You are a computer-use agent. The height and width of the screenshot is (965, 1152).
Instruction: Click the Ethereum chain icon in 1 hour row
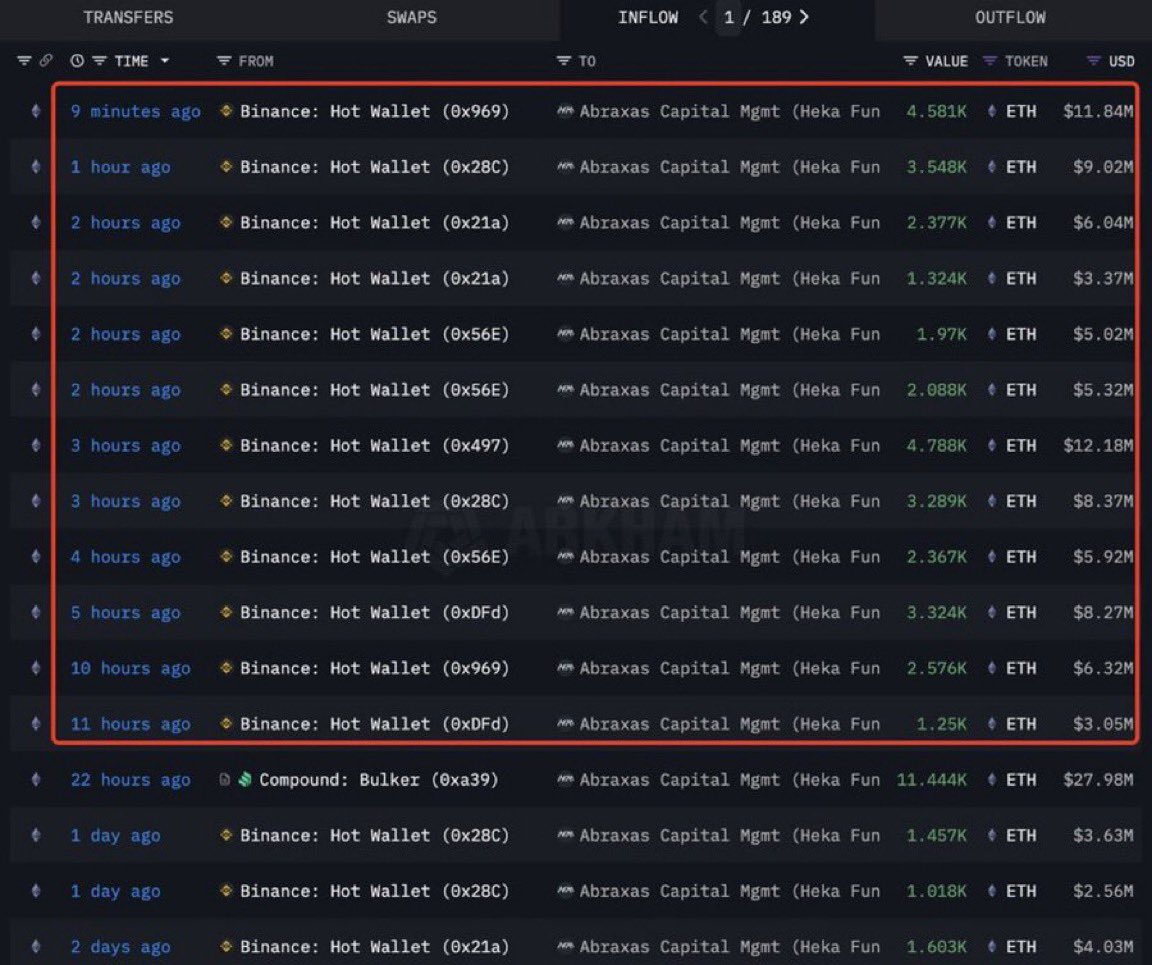(35, 168)
